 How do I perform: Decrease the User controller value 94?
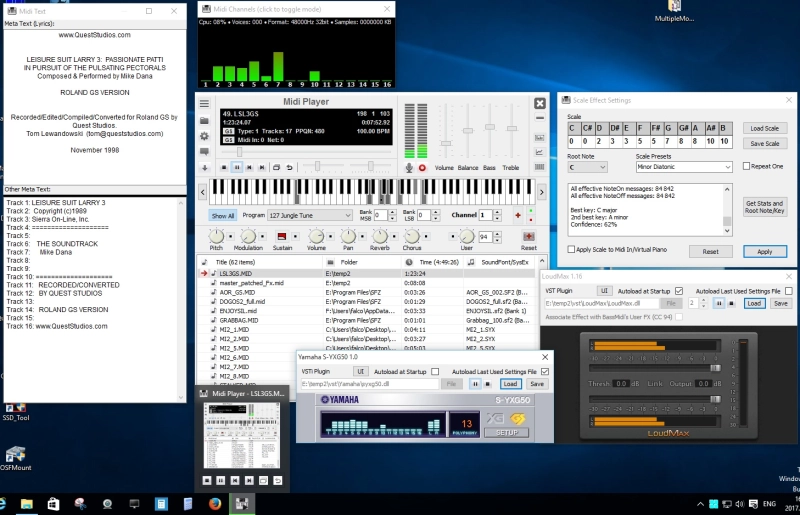497,239
